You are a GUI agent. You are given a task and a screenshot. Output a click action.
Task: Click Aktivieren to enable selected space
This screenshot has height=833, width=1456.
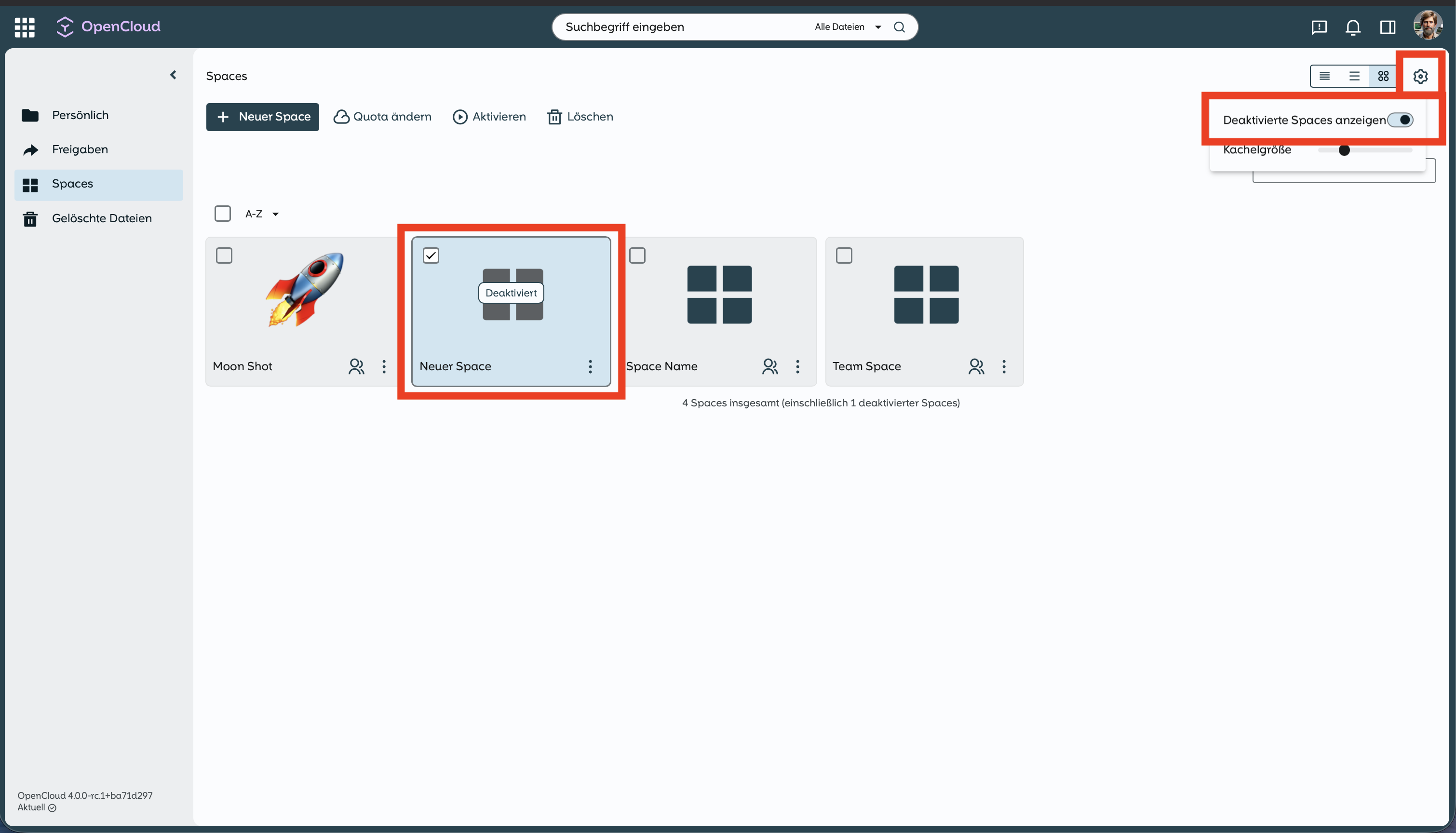click(x=489, y=117)
